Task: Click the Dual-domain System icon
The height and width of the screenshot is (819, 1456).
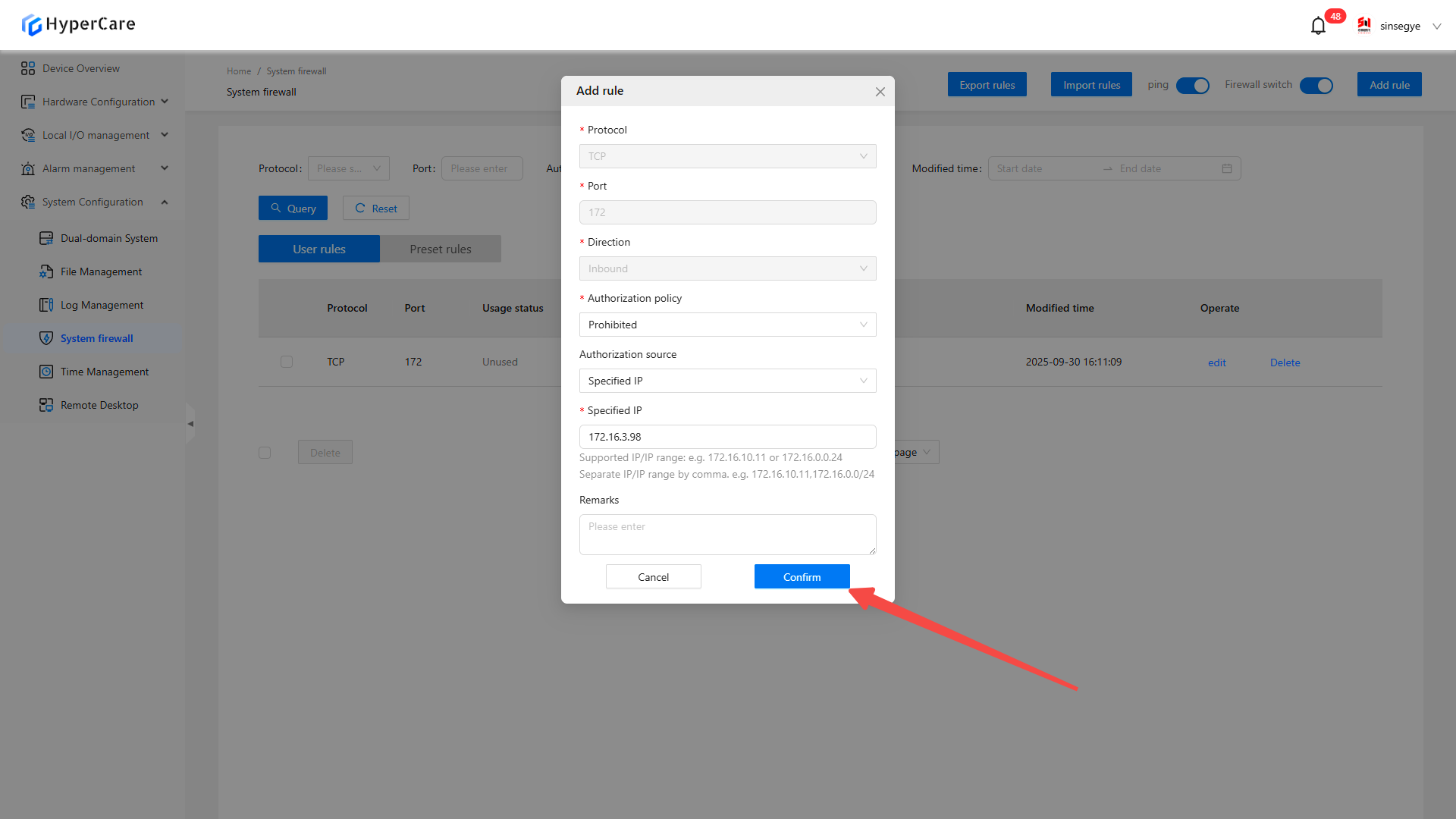Action: point(46,238)
